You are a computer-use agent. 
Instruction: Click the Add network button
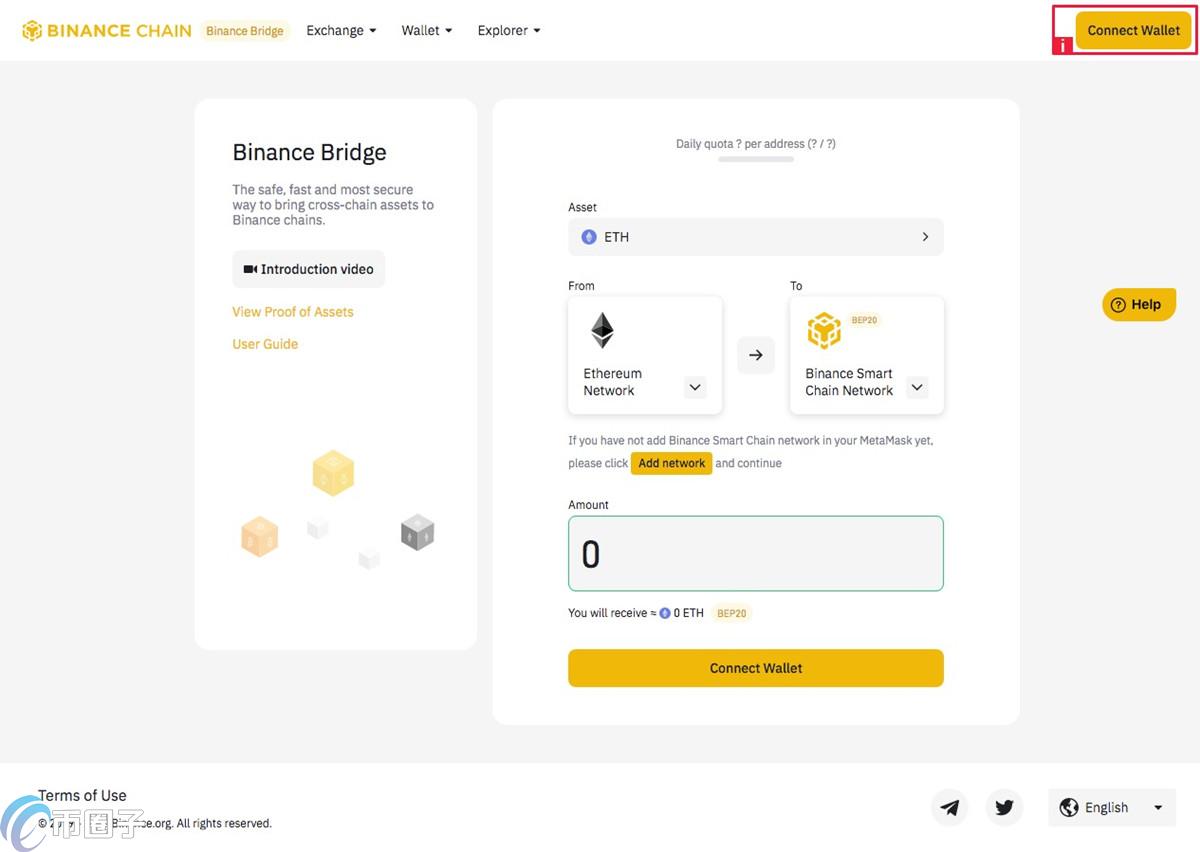click(672, 463)
